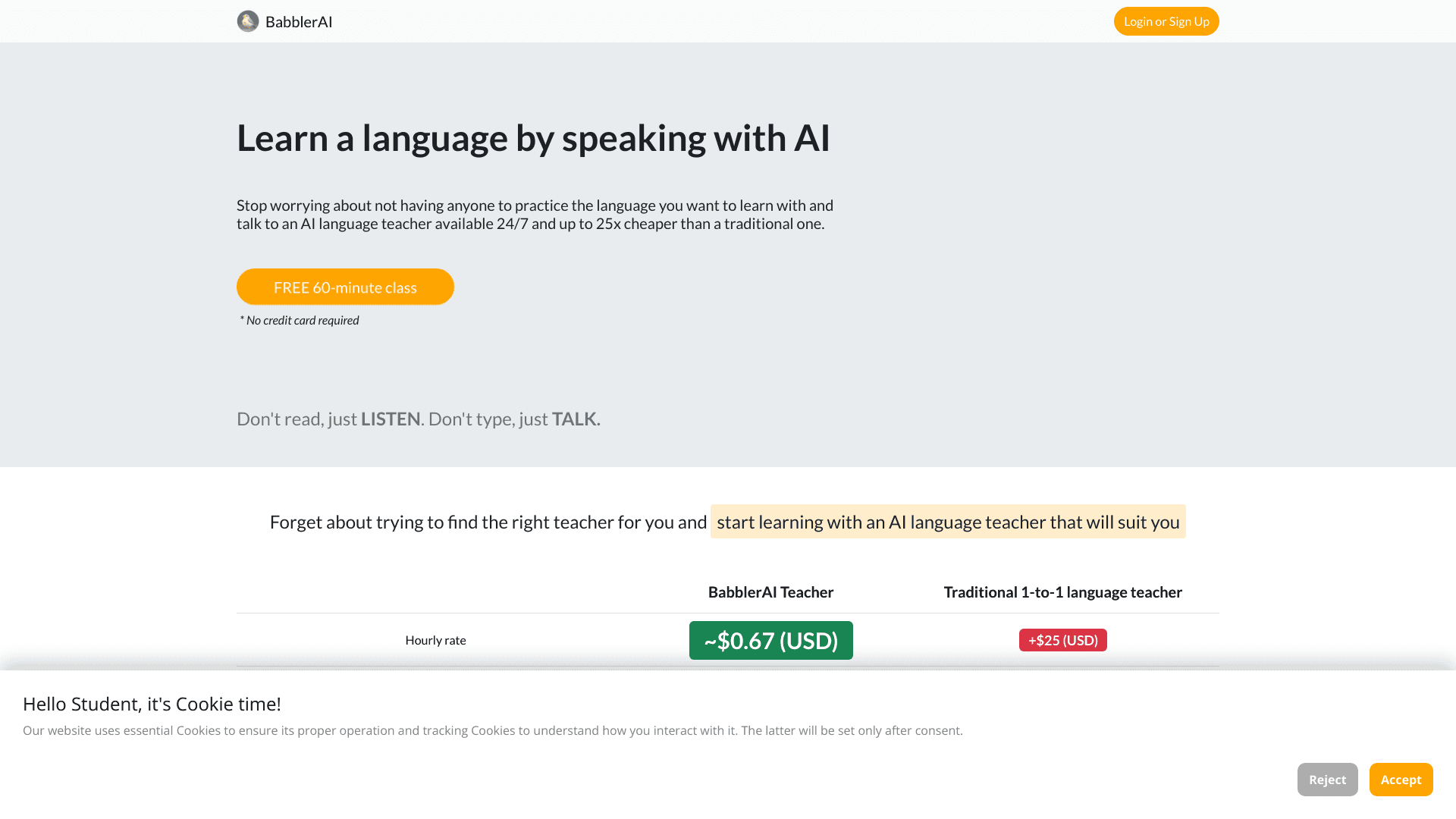Reject tracking cookies
The image size is (1456, 819).
(x=1327, y=779)
